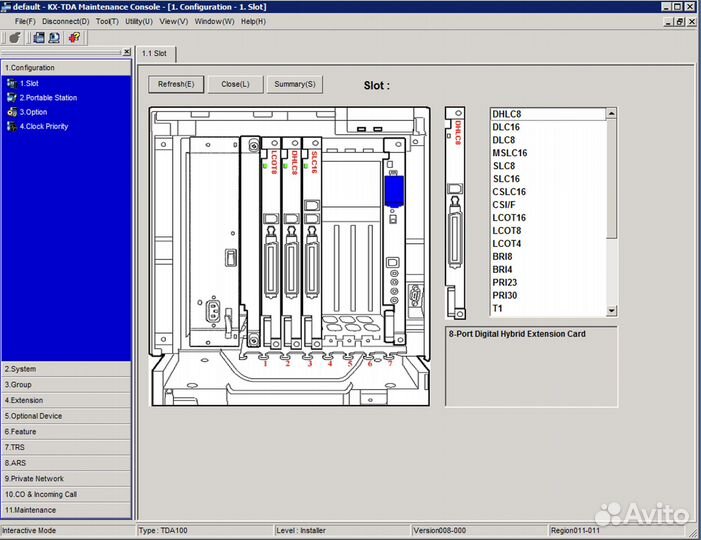Expand the 2.System section
The width and height of the screenshot is (701, 540).
66,369
